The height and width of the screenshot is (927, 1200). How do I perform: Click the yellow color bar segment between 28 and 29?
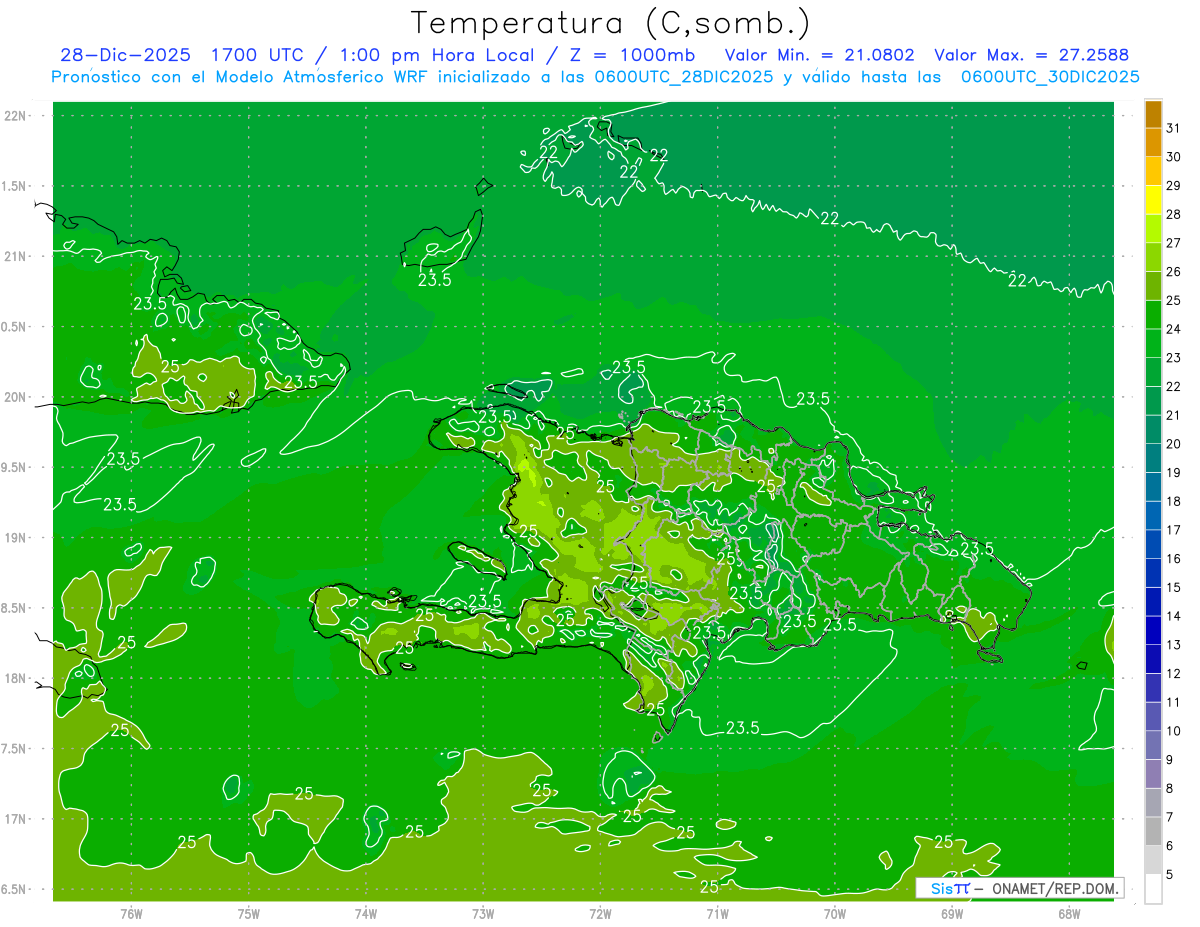1153,200
